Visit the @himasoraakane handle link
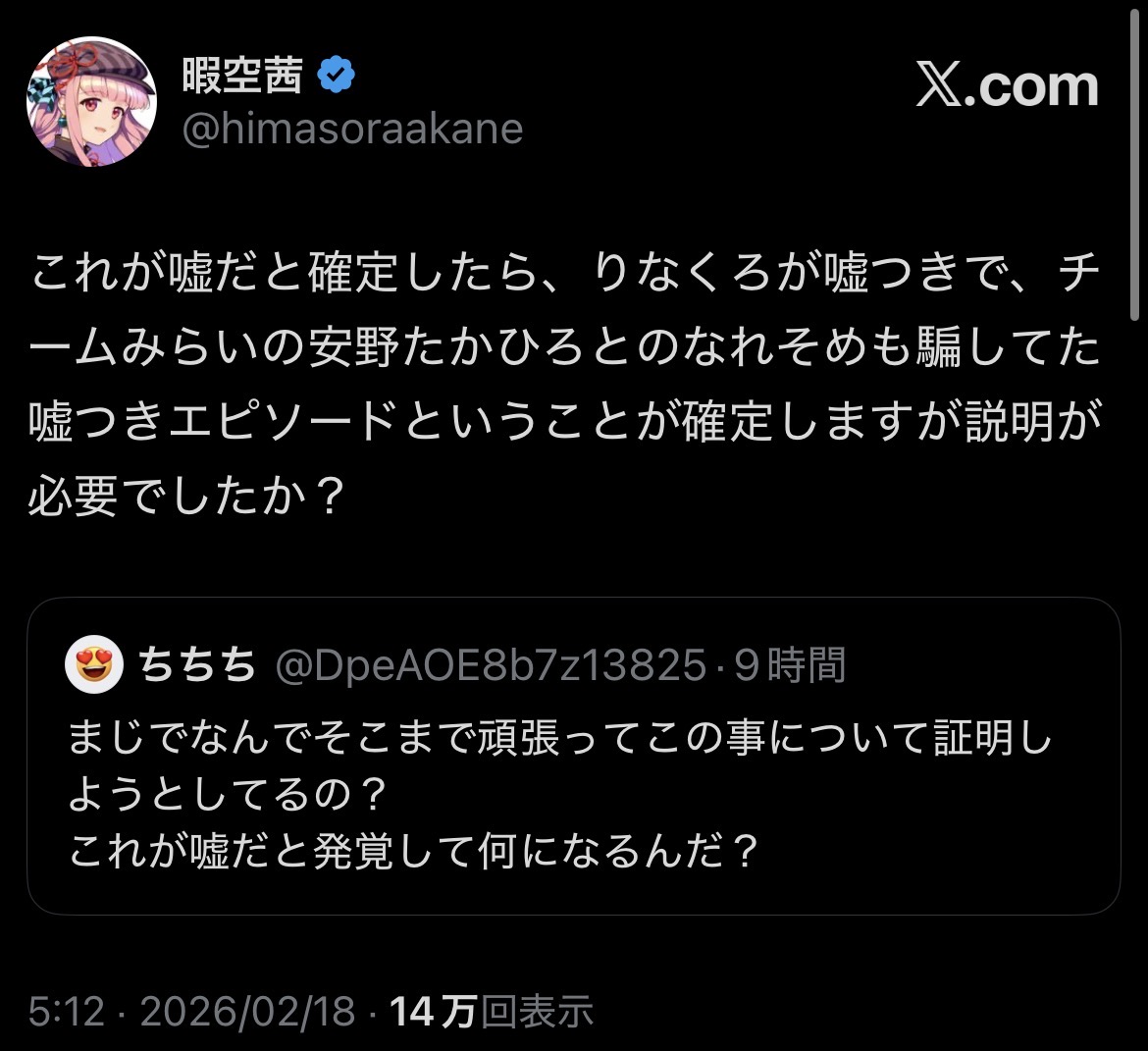 pos(352,130)
